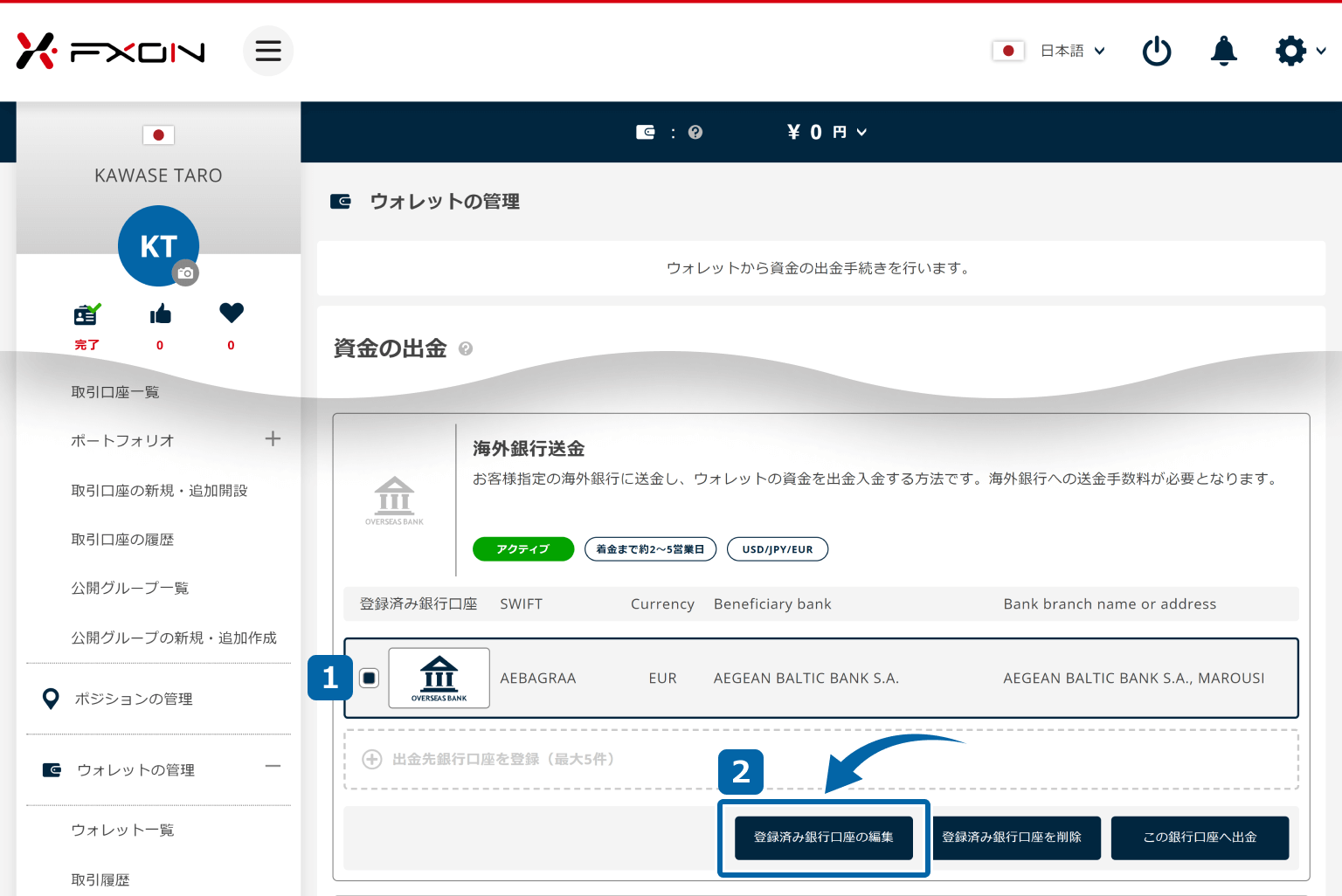Open the notifications bell
Image resolution: width=1342 pixels, height=896 pixels.
1224,51
